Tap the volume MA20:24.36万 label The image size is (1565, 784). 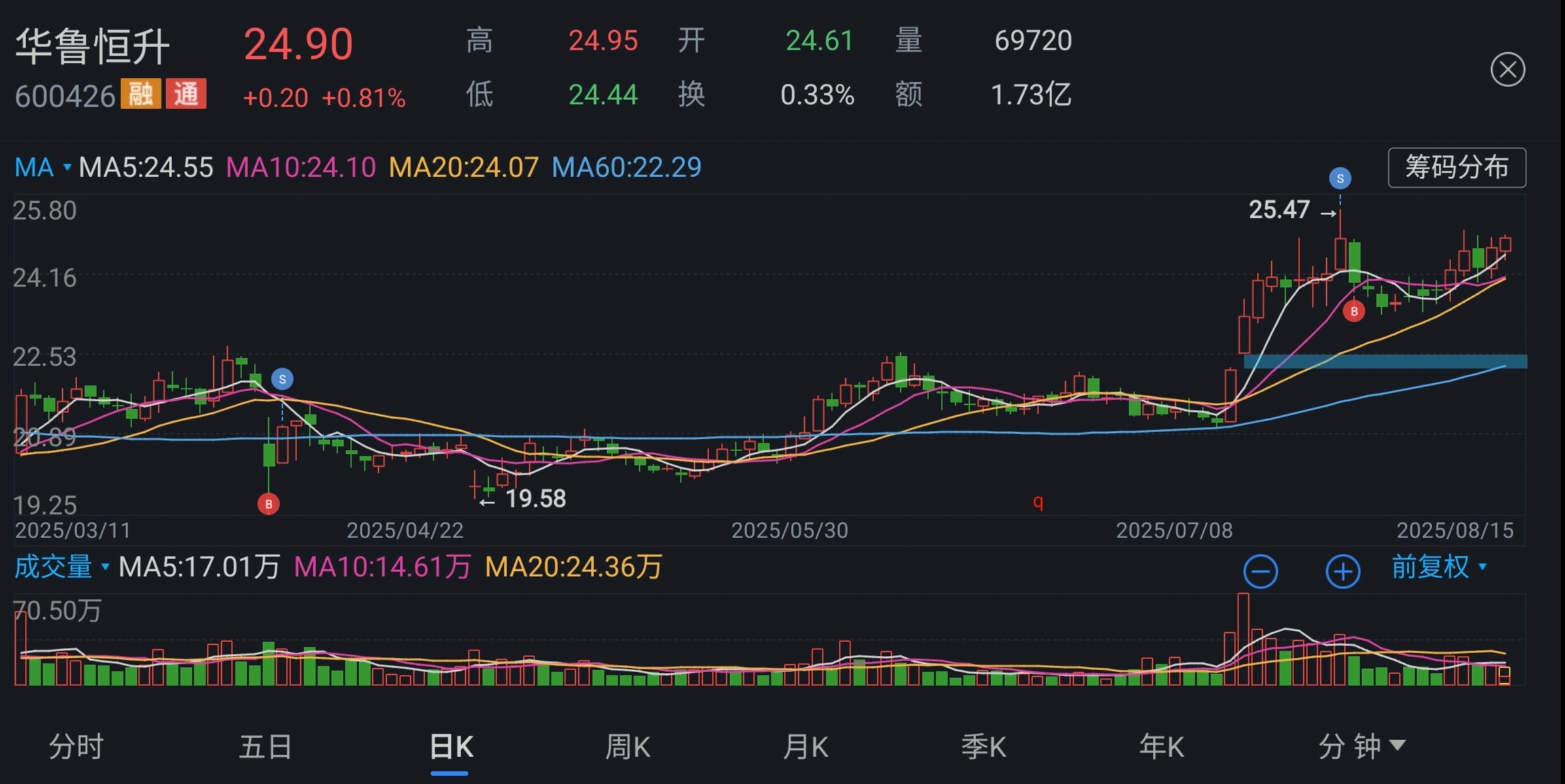click(573, 566)
